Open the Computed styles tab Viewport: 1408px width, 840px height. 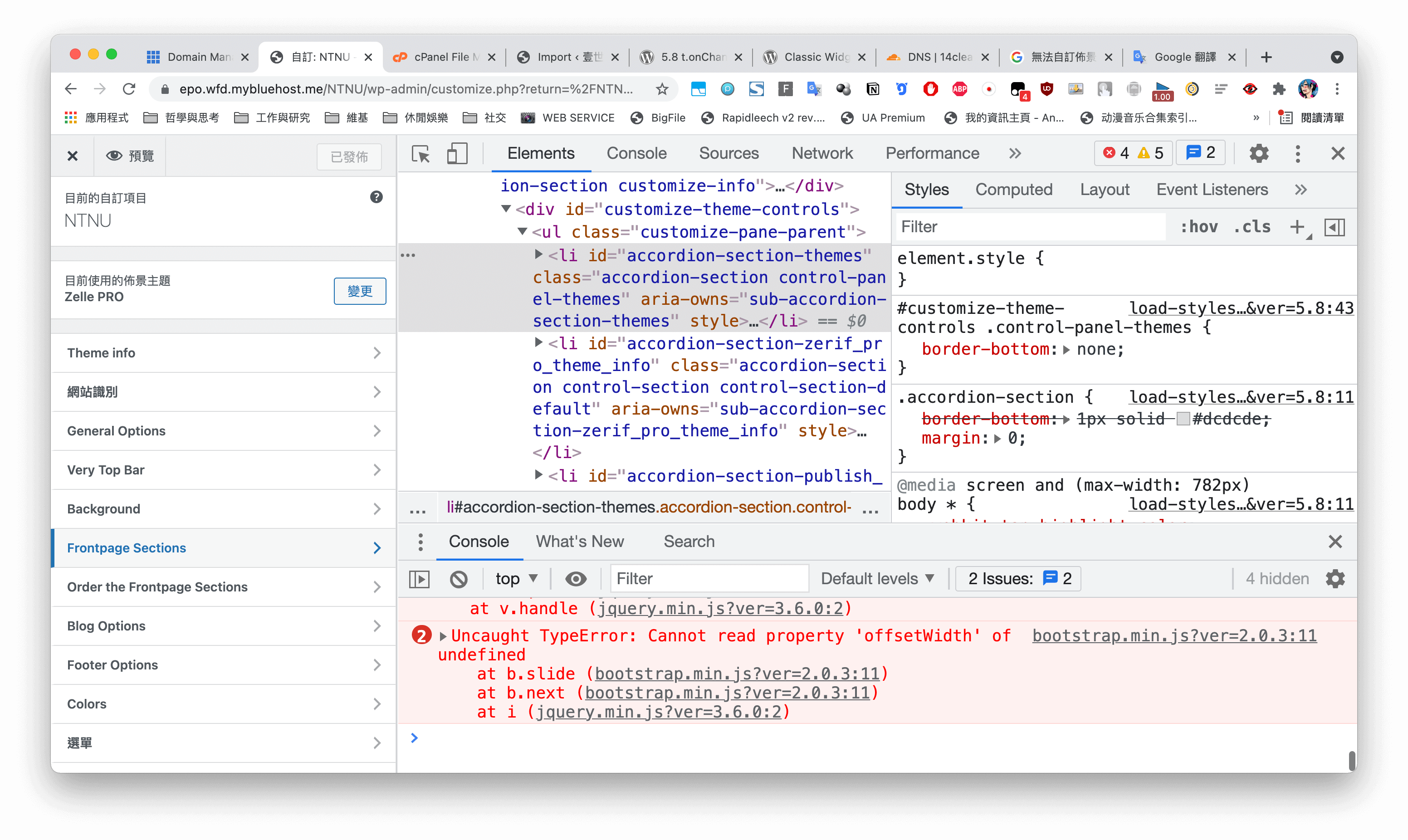(1013, 190)
